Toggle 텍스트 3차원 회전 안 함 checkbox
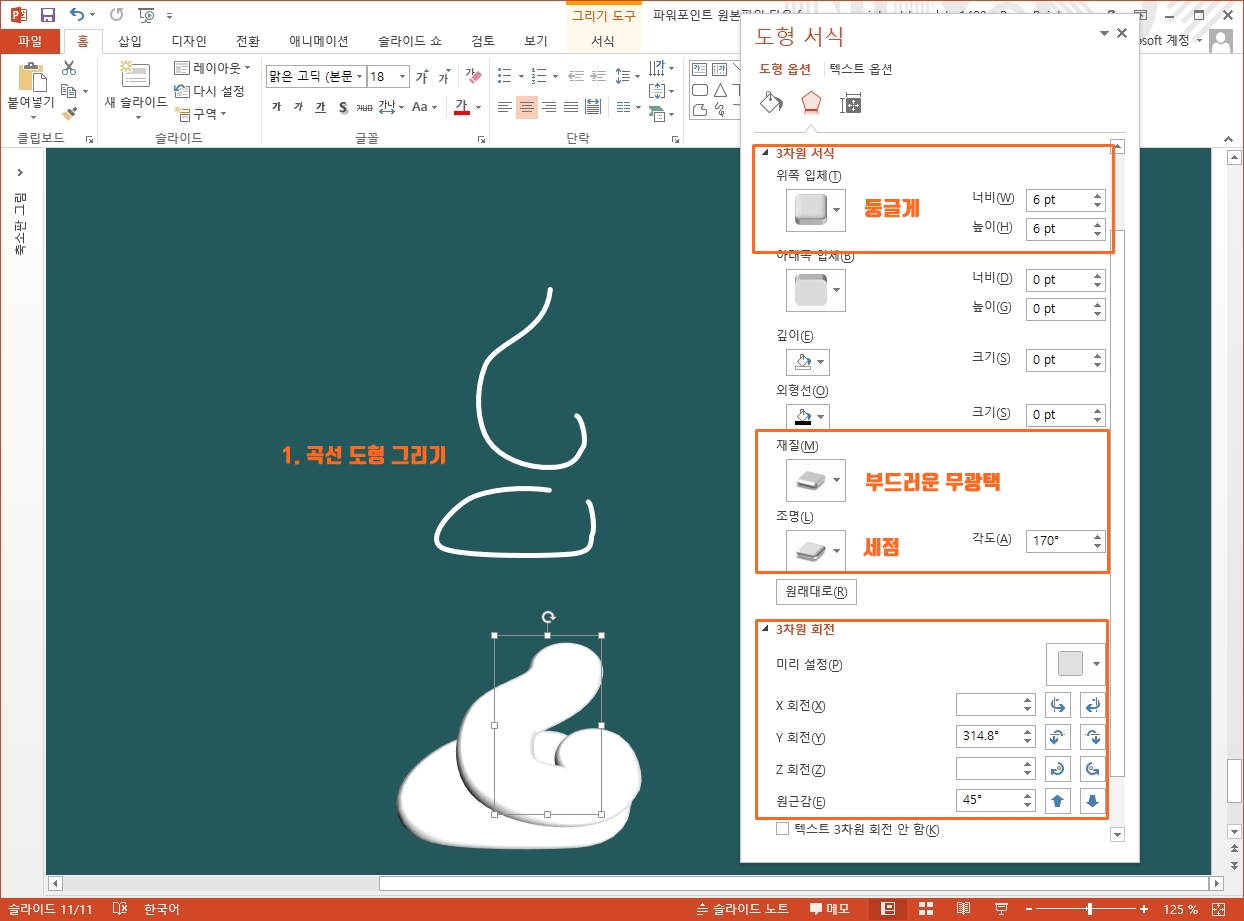The width and height of the screenshot is (1244, 921). point(783,829)
